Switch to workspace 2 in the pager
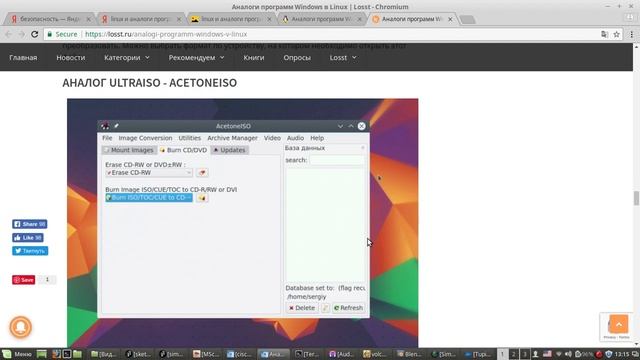Viewport: 640px width, 360px height. 514,354
